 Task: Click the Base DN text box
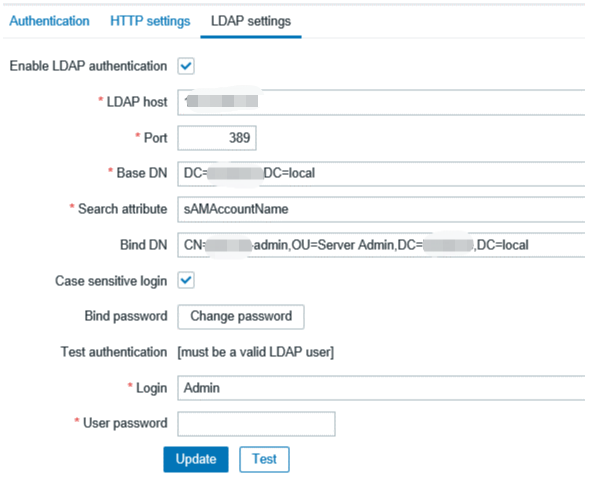tap(380, 172)
